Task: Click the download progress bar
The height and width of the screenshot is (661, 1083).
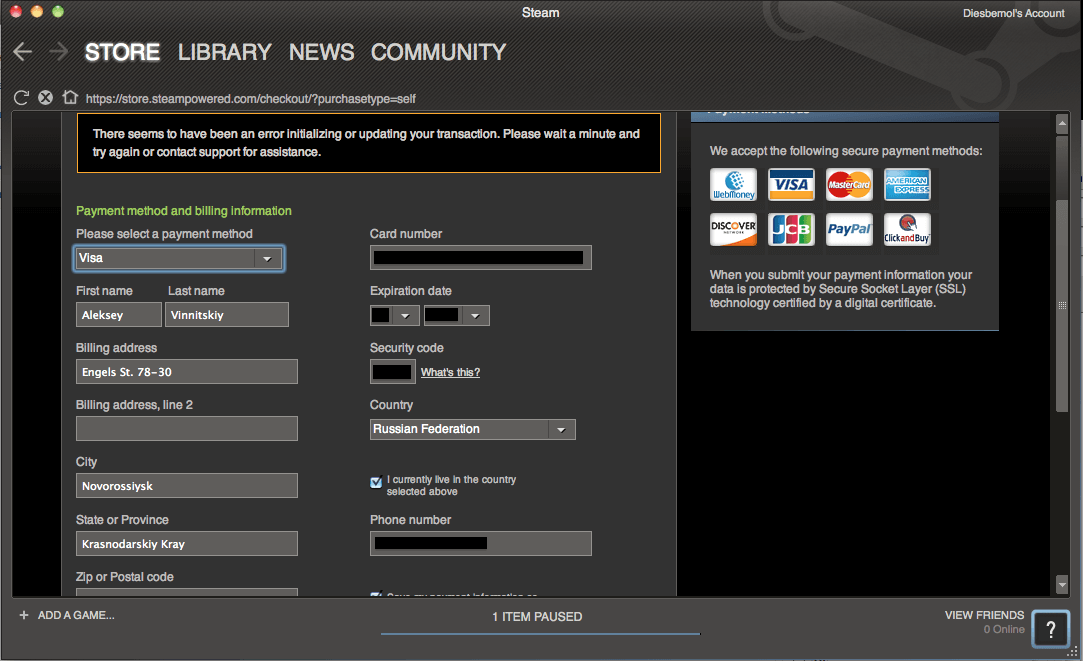Action: [x=540, y=633]
